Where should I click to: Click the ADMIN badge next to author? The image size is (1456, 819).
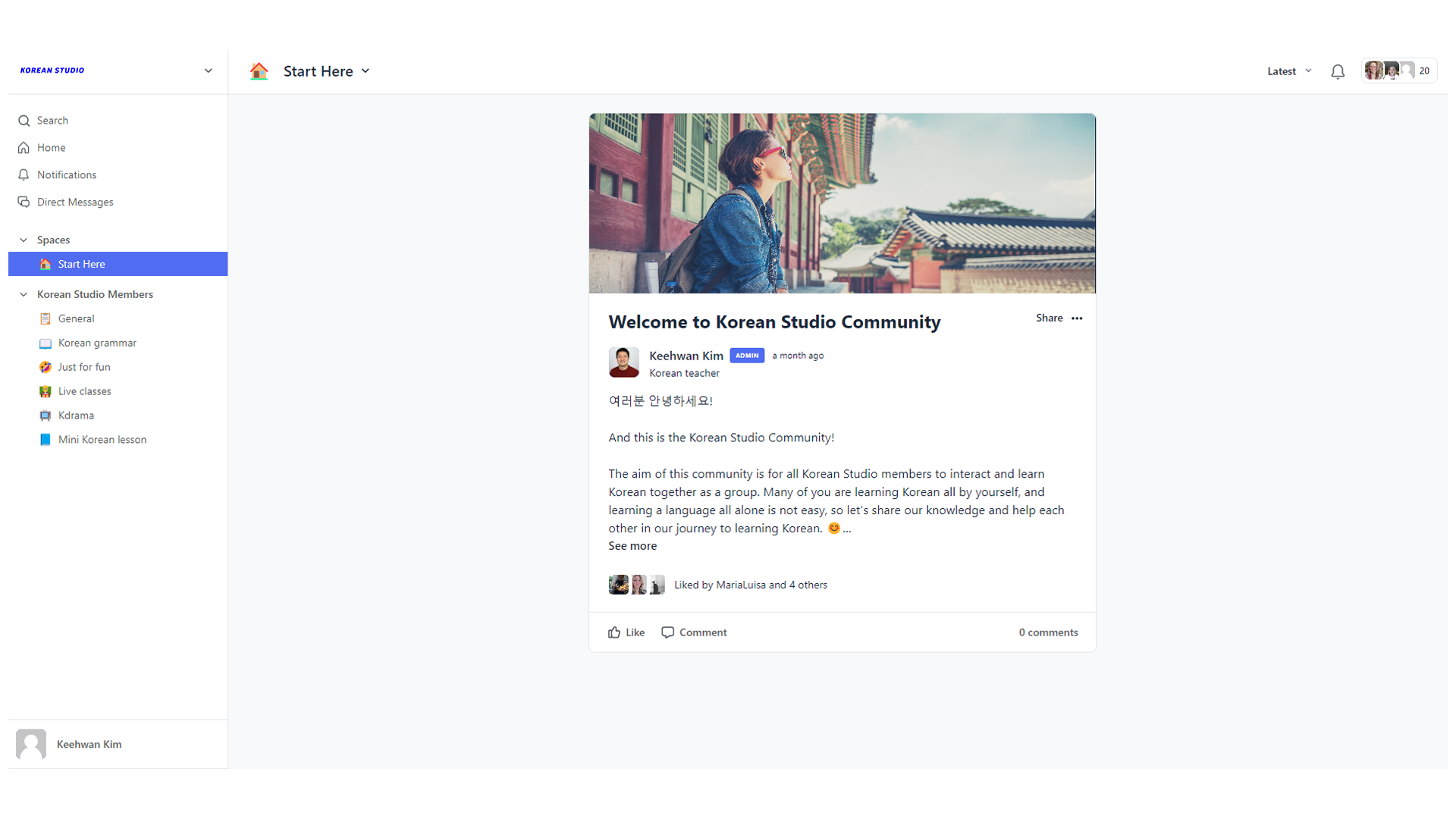coord(747,356)
